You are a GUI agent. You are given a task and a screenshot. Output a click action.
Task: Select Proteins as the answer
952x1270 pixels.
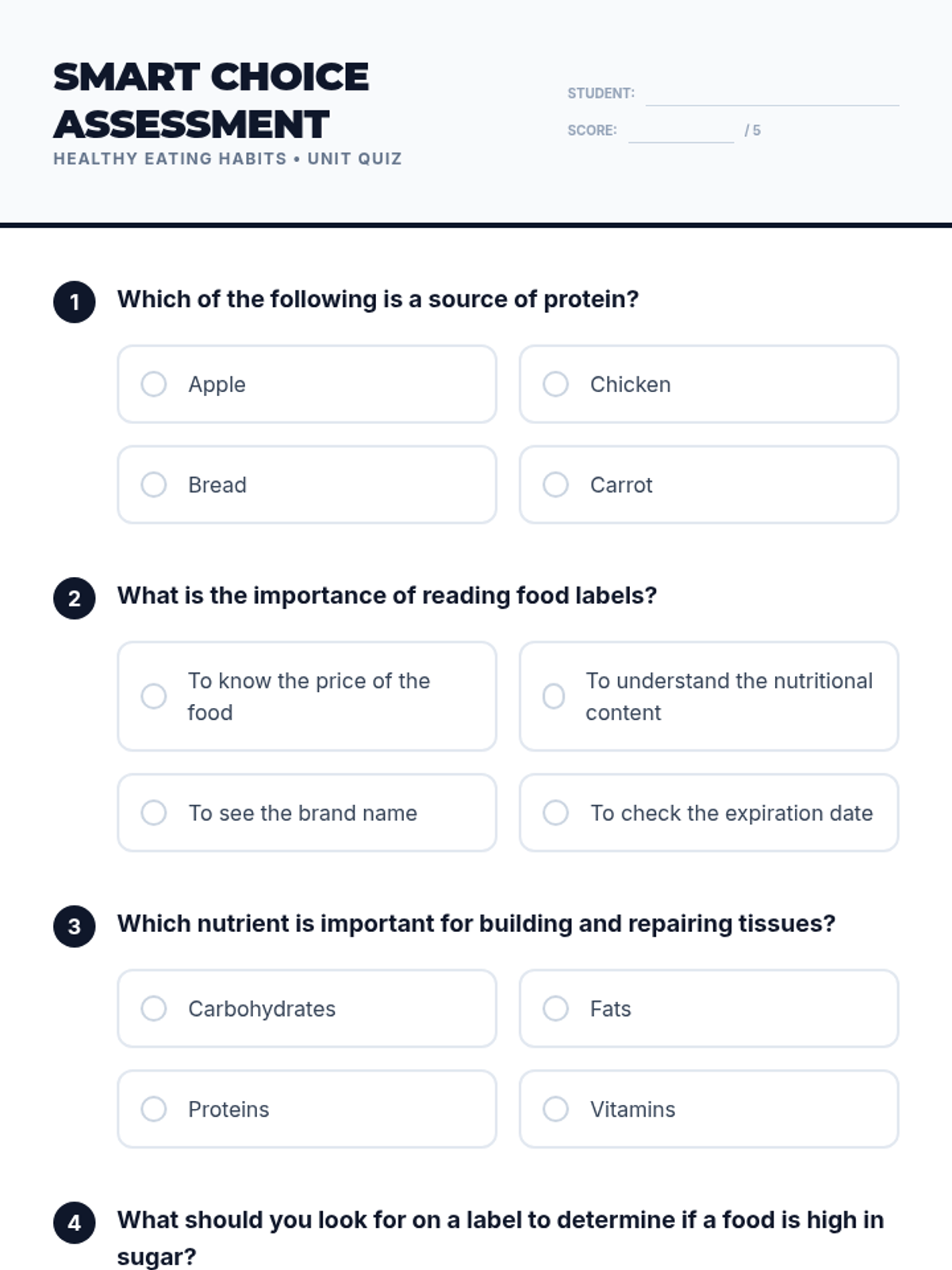(x=154, y=1109)
